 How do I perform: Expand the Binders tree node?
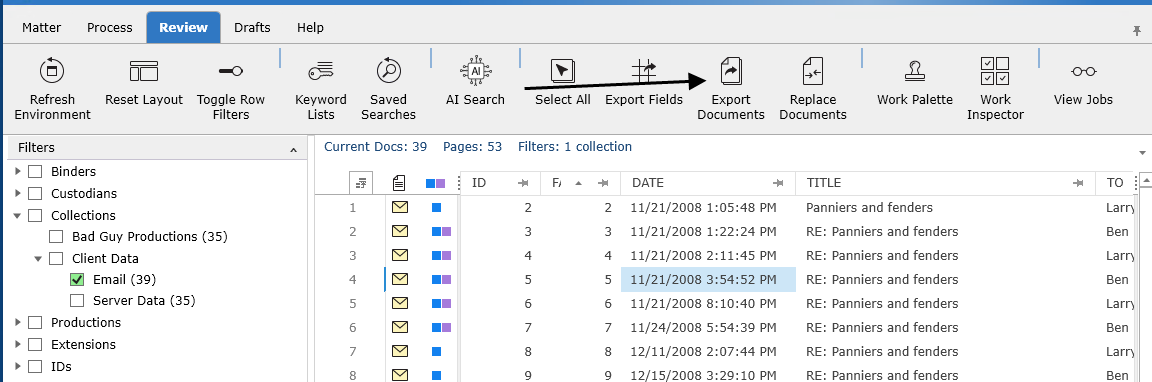(x=18, y=171)
